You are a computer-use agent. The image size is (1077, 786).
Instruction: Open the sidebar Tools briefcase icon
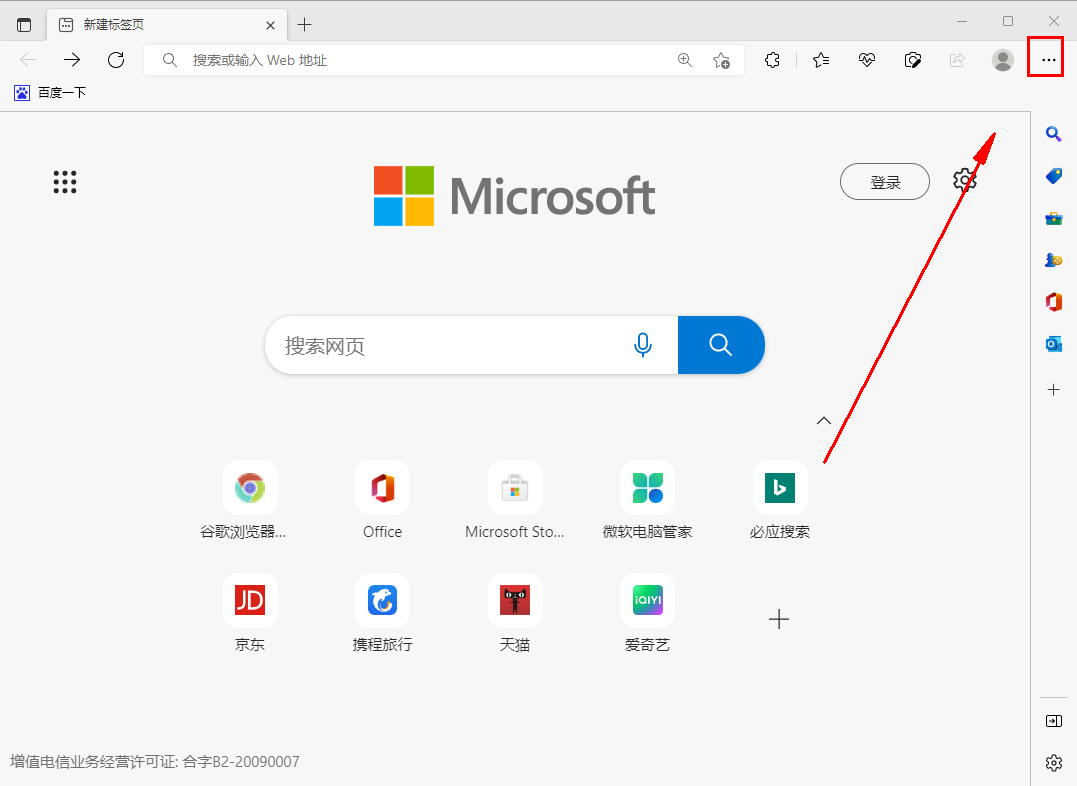[x=1053, y=218]
